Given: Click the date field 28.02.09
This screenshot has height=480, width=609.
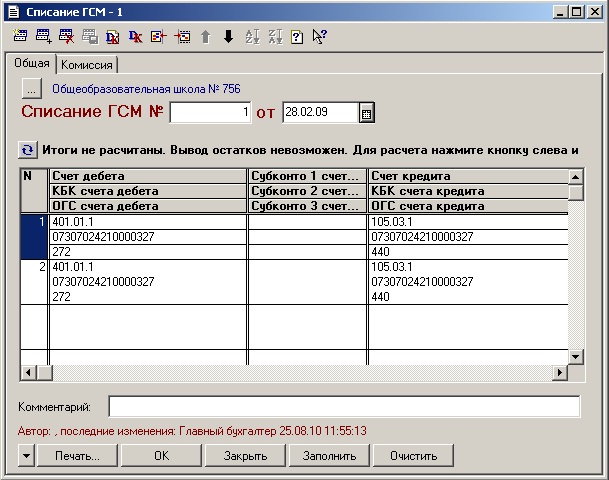Looking at the screenshot, I should tap(320, 112).
